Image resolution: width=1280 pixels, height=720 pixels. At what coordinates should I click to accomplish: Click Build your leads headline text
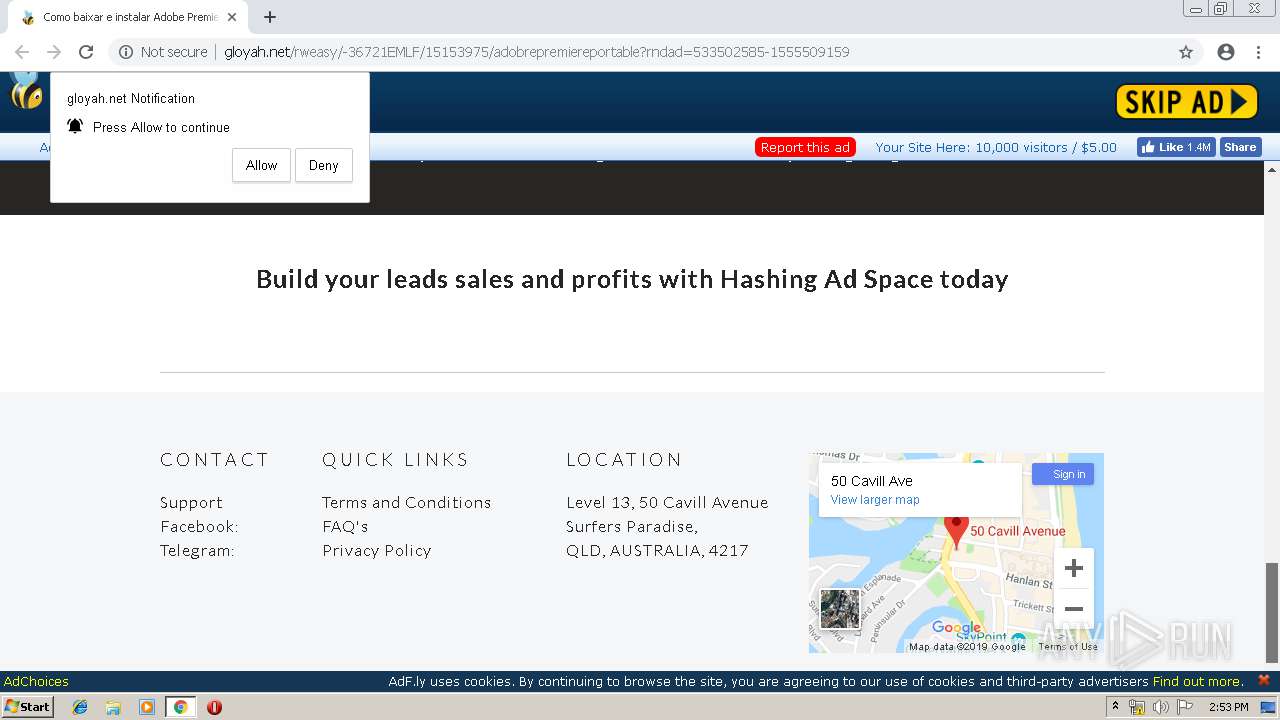click(632, 279)
